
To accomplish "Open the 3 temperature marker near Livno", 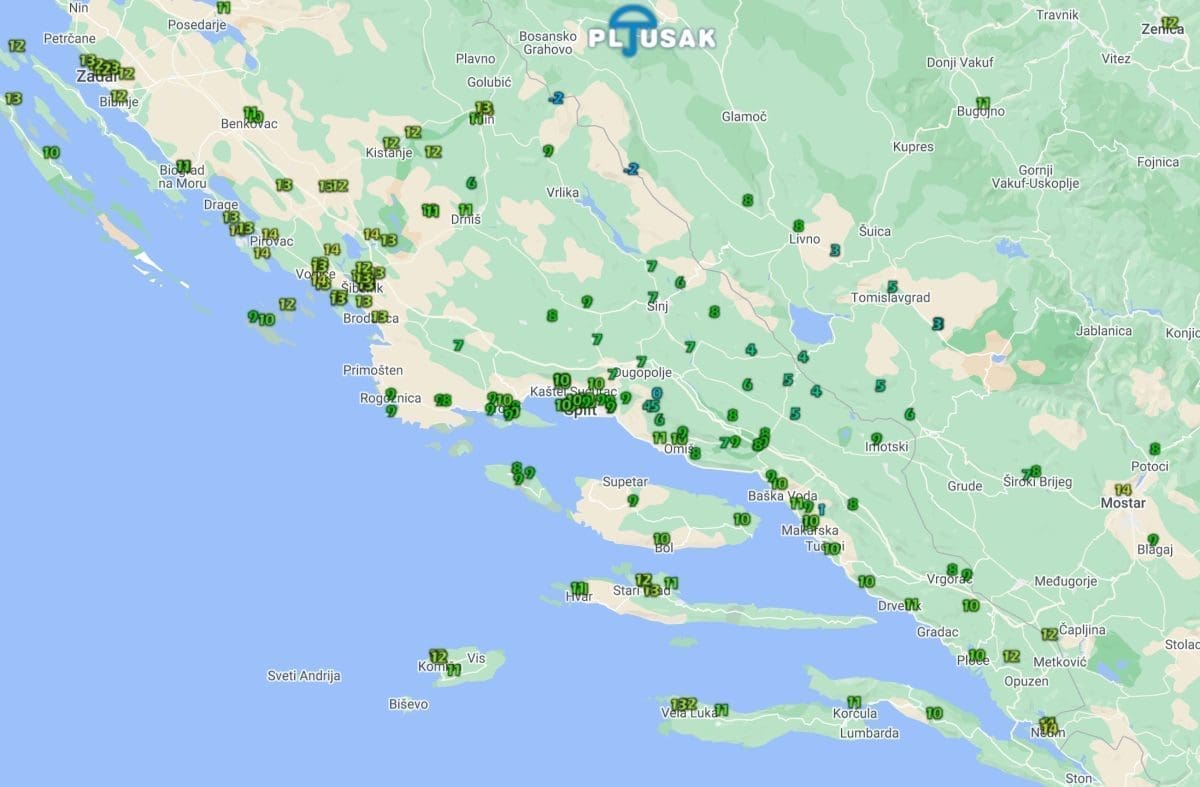I will click(x=834, y=251).
